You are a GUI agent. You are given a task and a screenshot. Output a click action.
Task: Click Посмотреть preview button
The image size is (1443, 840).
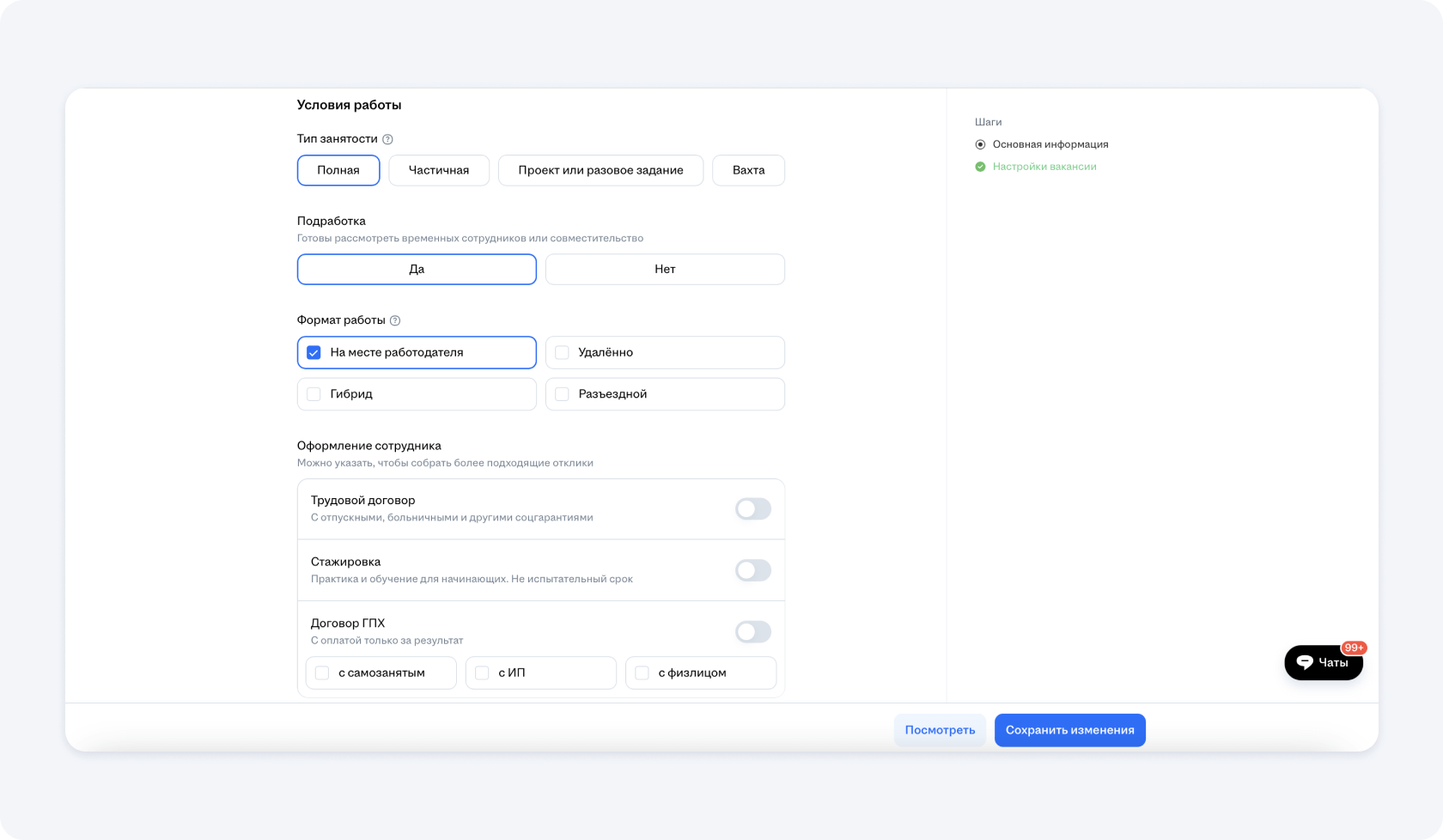940,730
